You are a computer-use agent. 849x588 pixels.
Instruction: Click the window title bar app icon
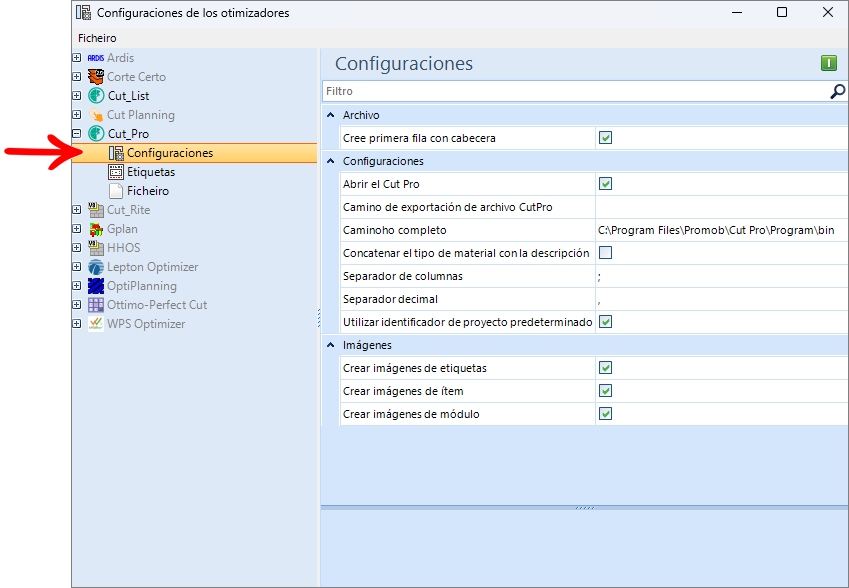(83, 12)
